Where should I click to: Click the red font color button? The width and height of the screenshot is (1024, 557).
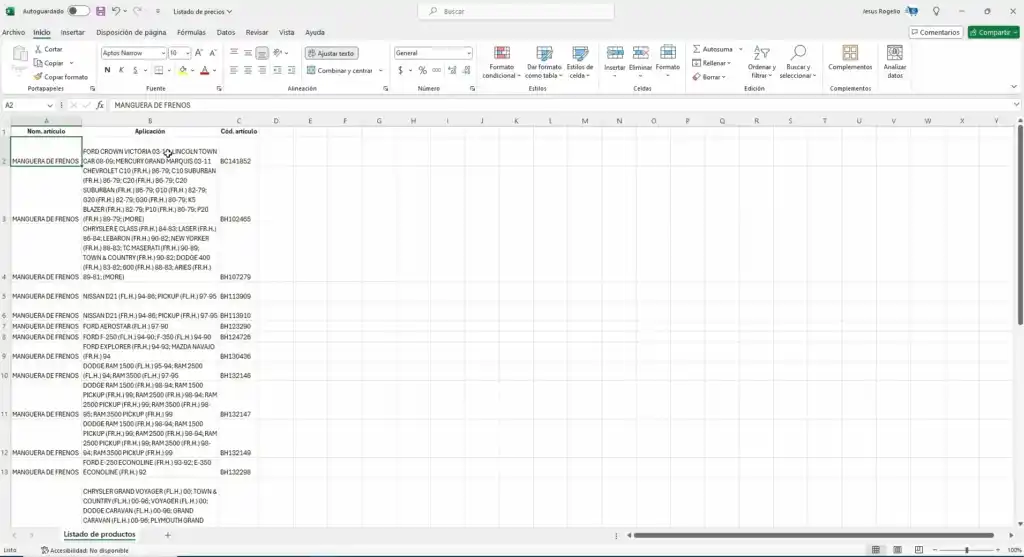coord(204,70)
